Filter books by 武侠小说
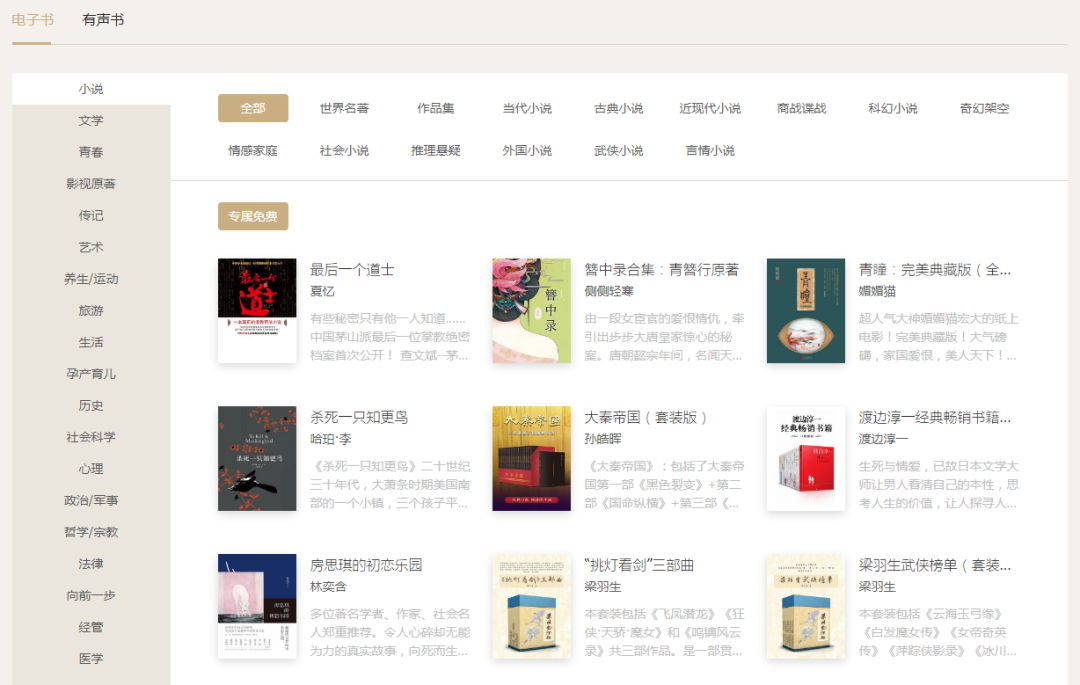This screenshot has height=685, width=1080. coord(617,150)
